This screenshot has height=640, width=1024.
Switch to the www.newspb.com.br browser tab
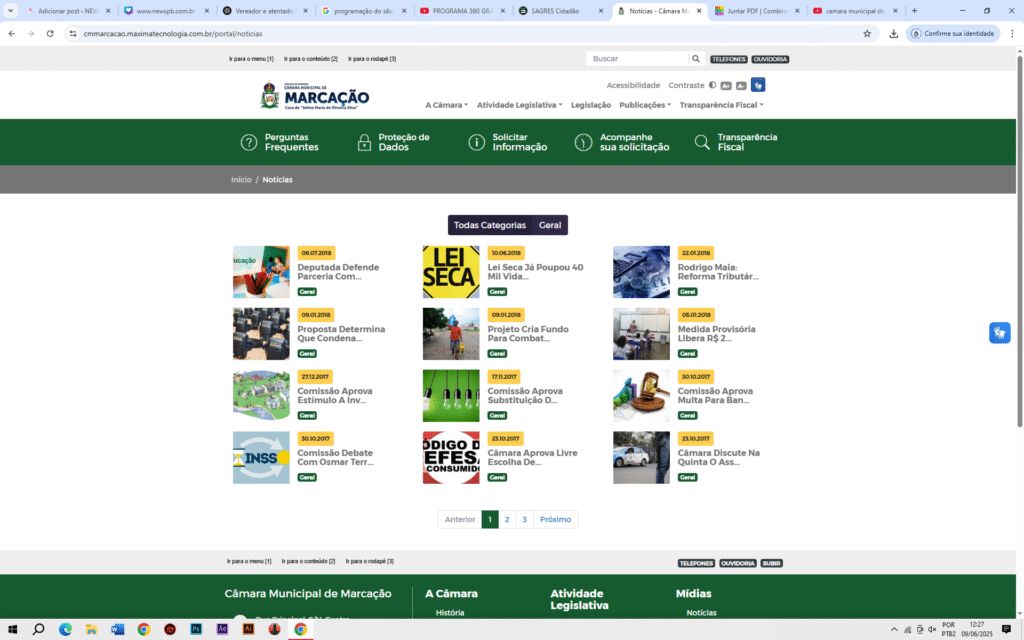(x=167, y=11)
